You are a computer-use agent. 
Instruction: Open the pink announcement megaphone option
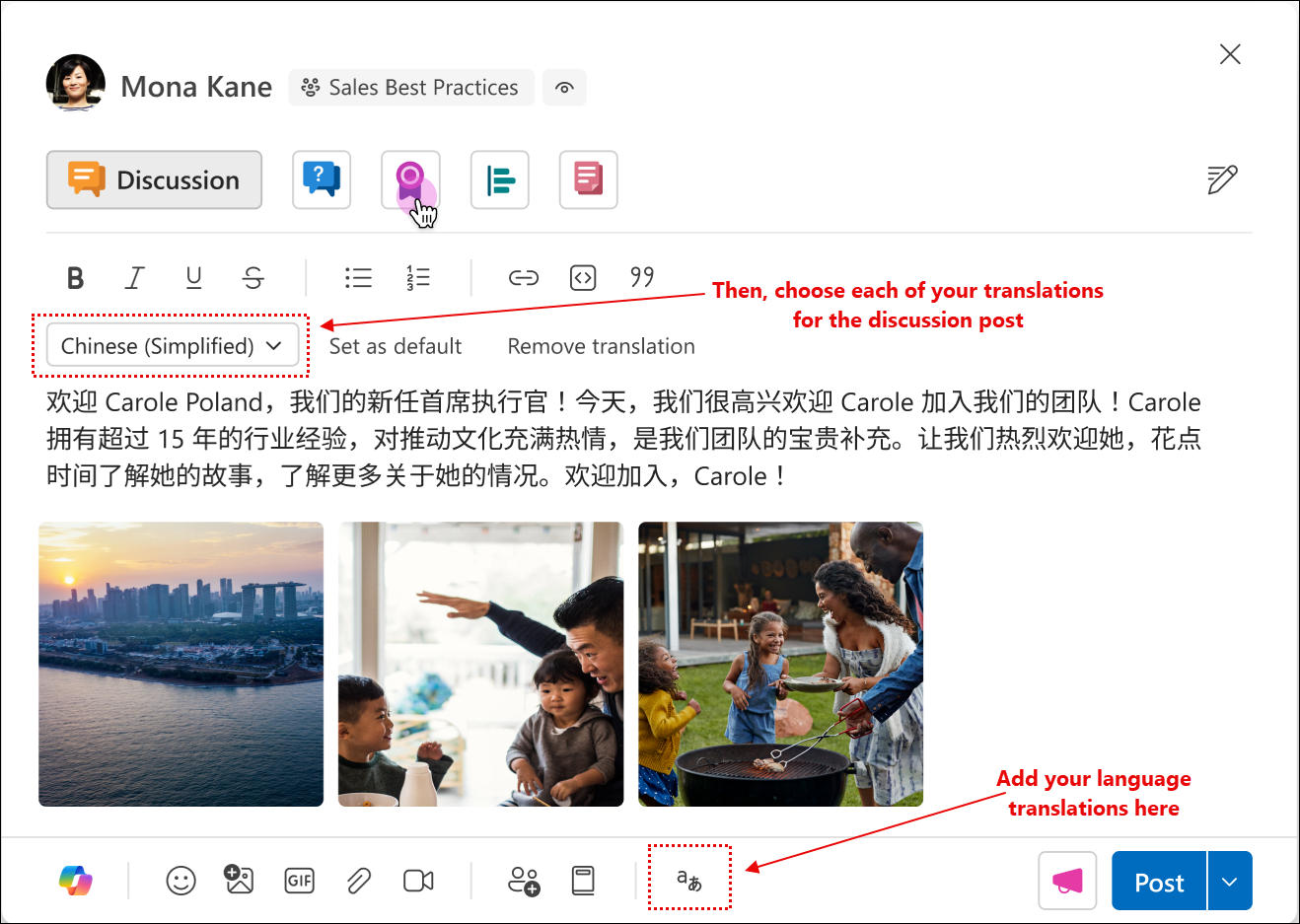[1067, 881]
